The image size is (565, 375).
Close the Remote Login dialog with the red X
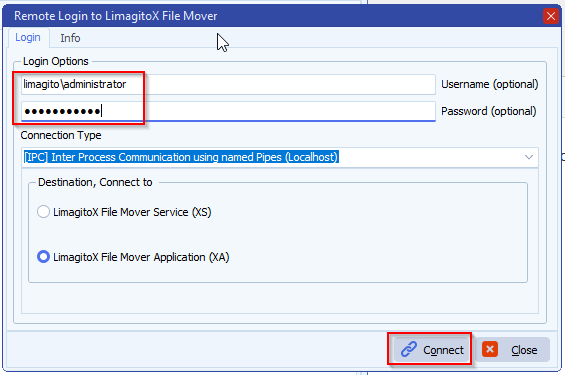pos(551,16)
